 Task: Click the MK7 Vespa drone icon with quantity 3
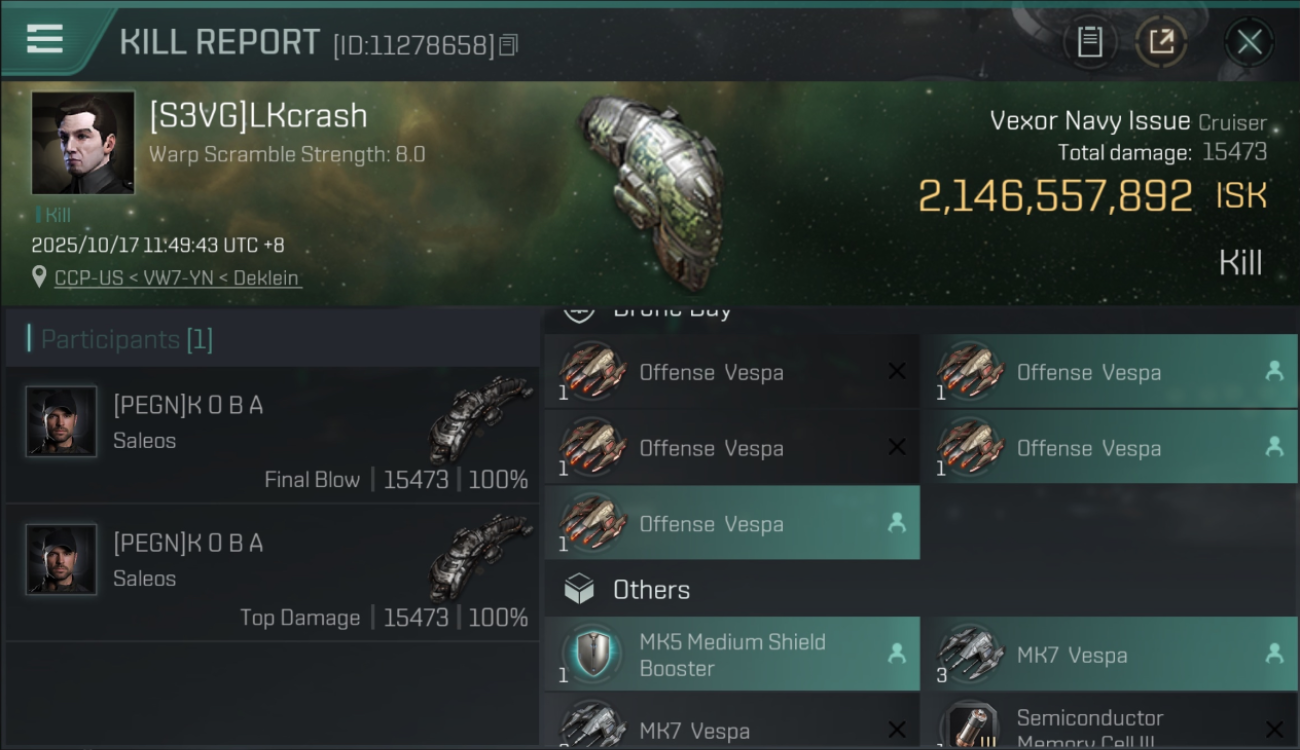(970, 654)
